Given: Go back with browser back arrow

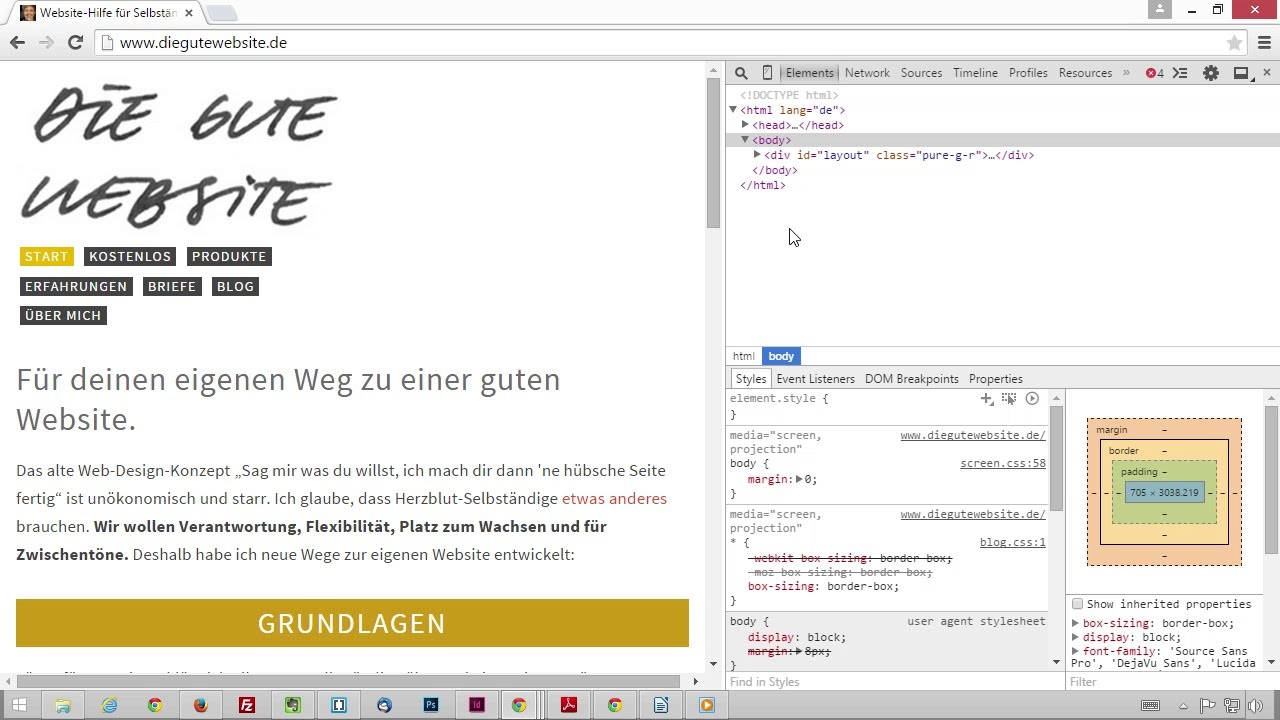Looking at the screenshot, I should pos(17,42).
